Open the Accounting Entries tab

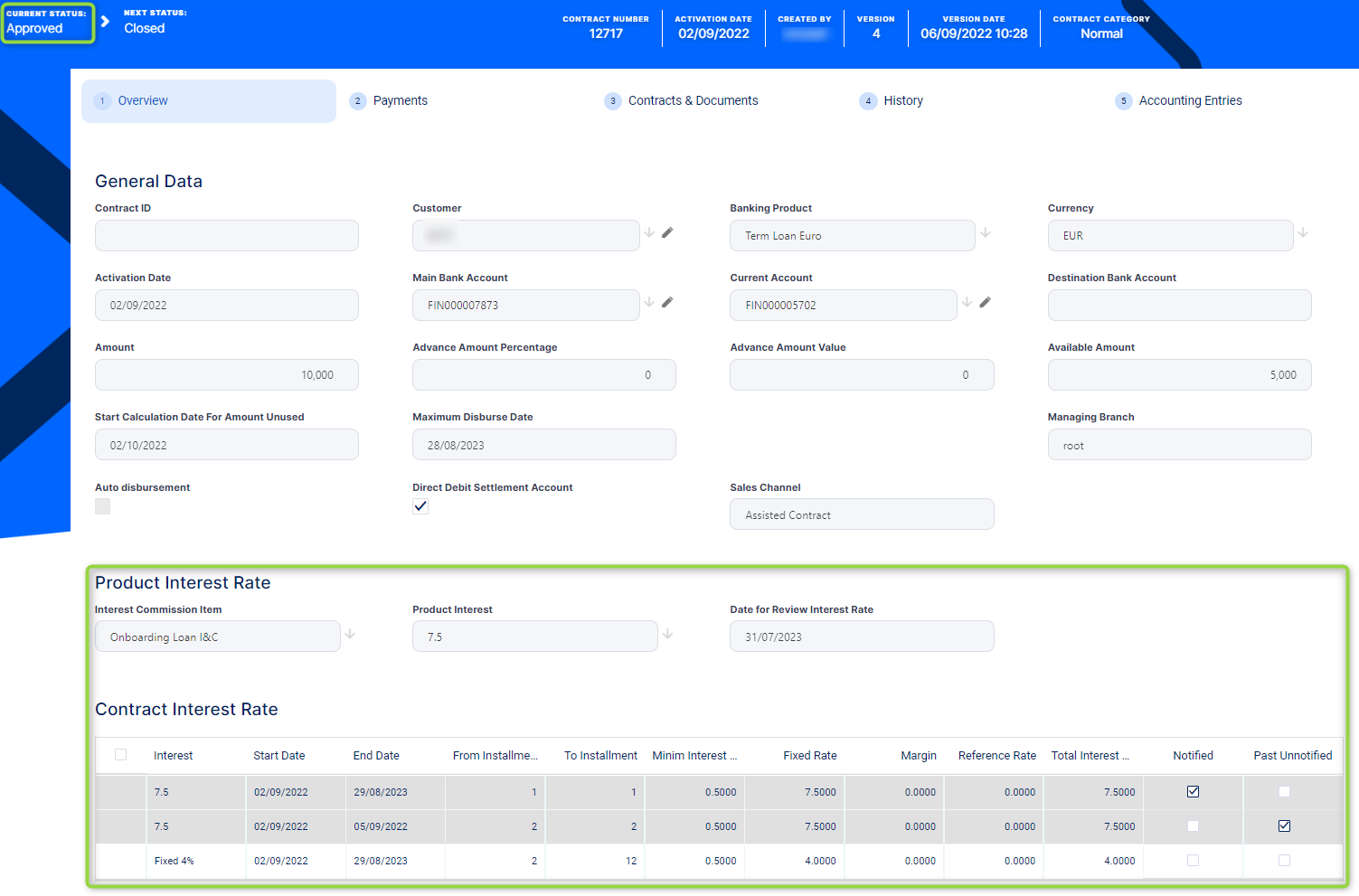pyautogui.click(x=1190, y=101)
